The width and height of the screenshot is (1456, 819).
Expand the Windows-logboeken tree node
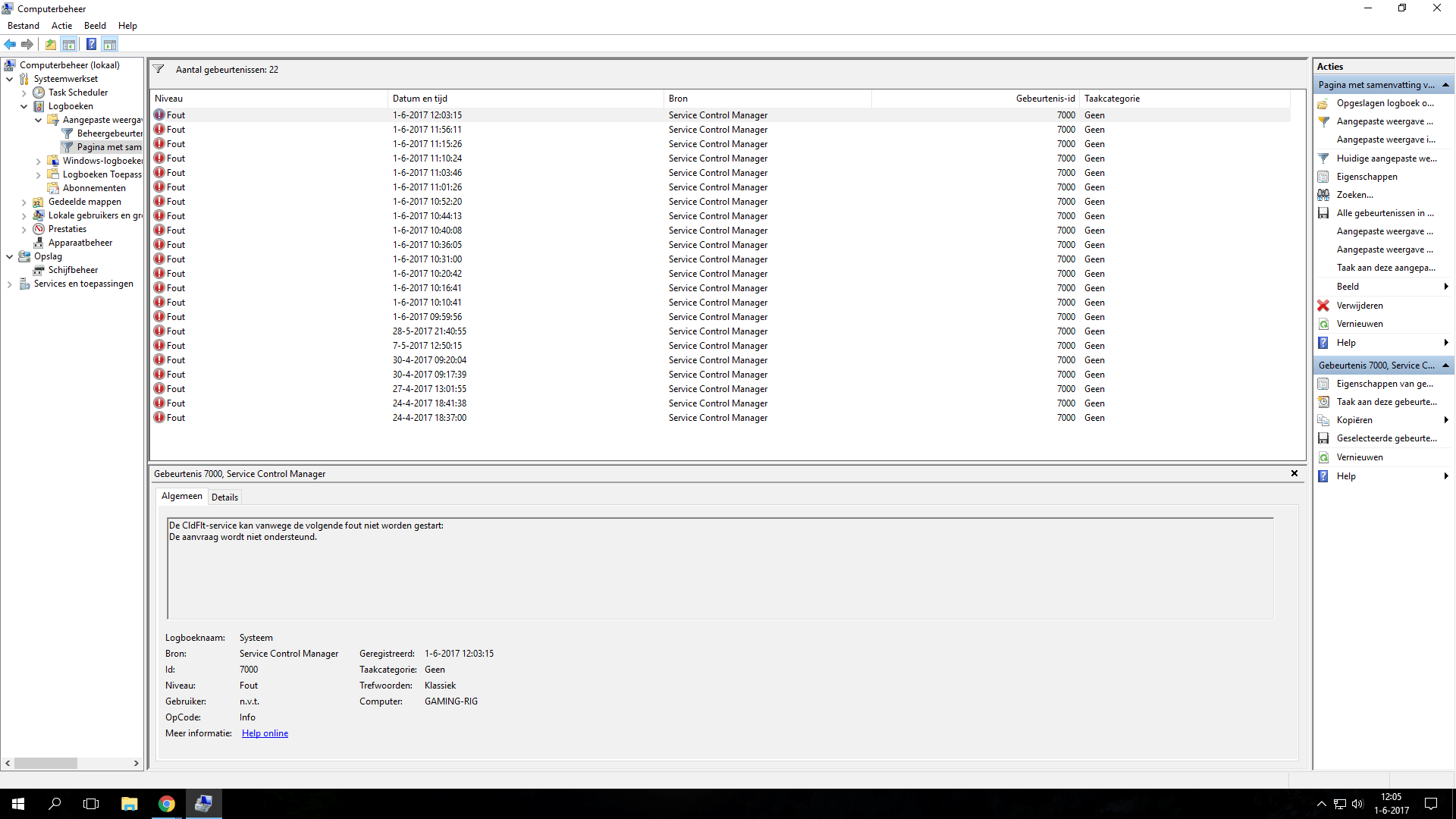pos(39,161)
